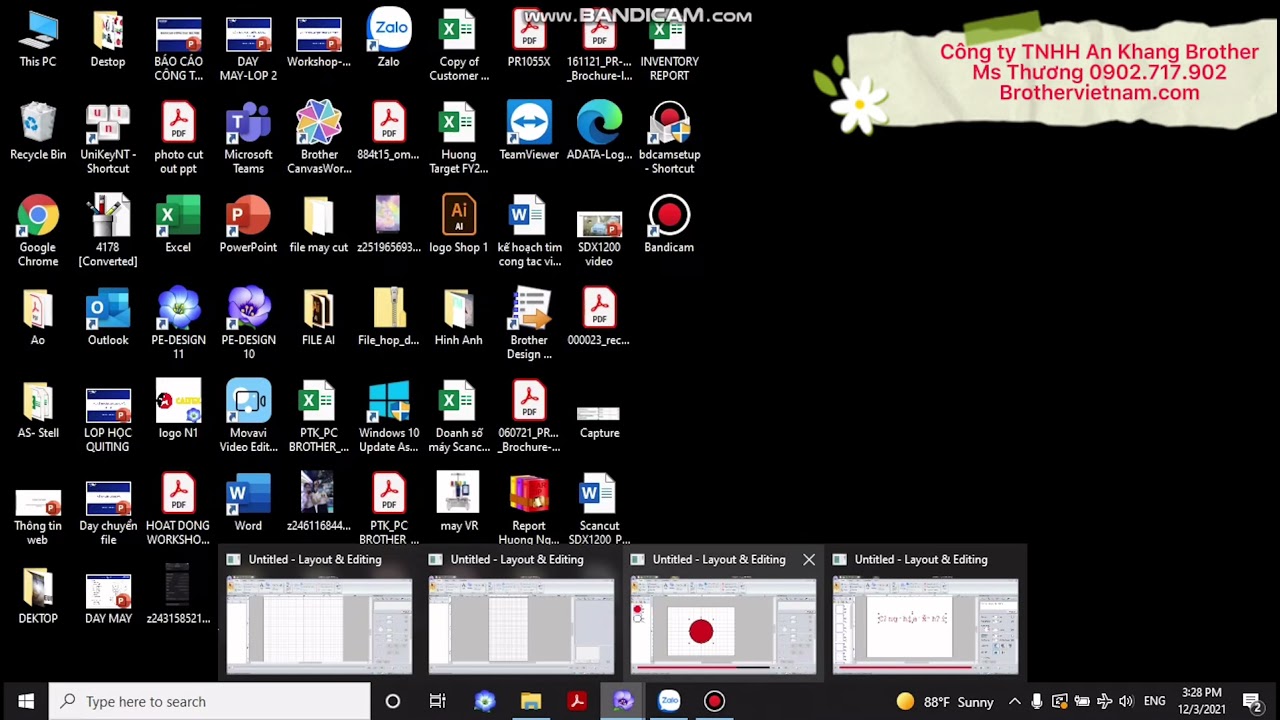Click the PE-DESIGN 11 taskbar icon
1280x720 pixels.
tap(485, 701)
